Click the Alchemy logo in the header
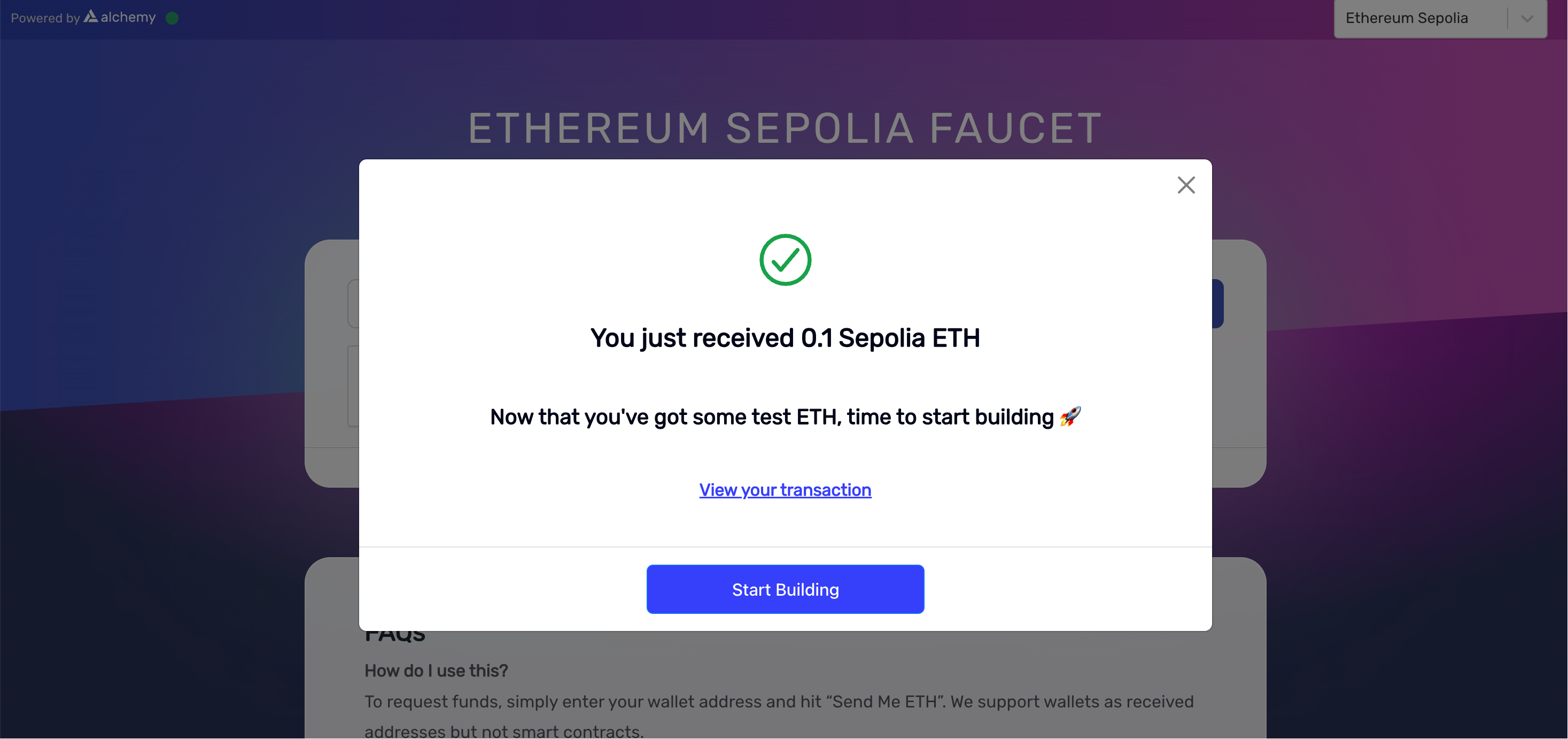Image resolution: width=1568 pixels, height=739 pixels. tap(120, 17)
